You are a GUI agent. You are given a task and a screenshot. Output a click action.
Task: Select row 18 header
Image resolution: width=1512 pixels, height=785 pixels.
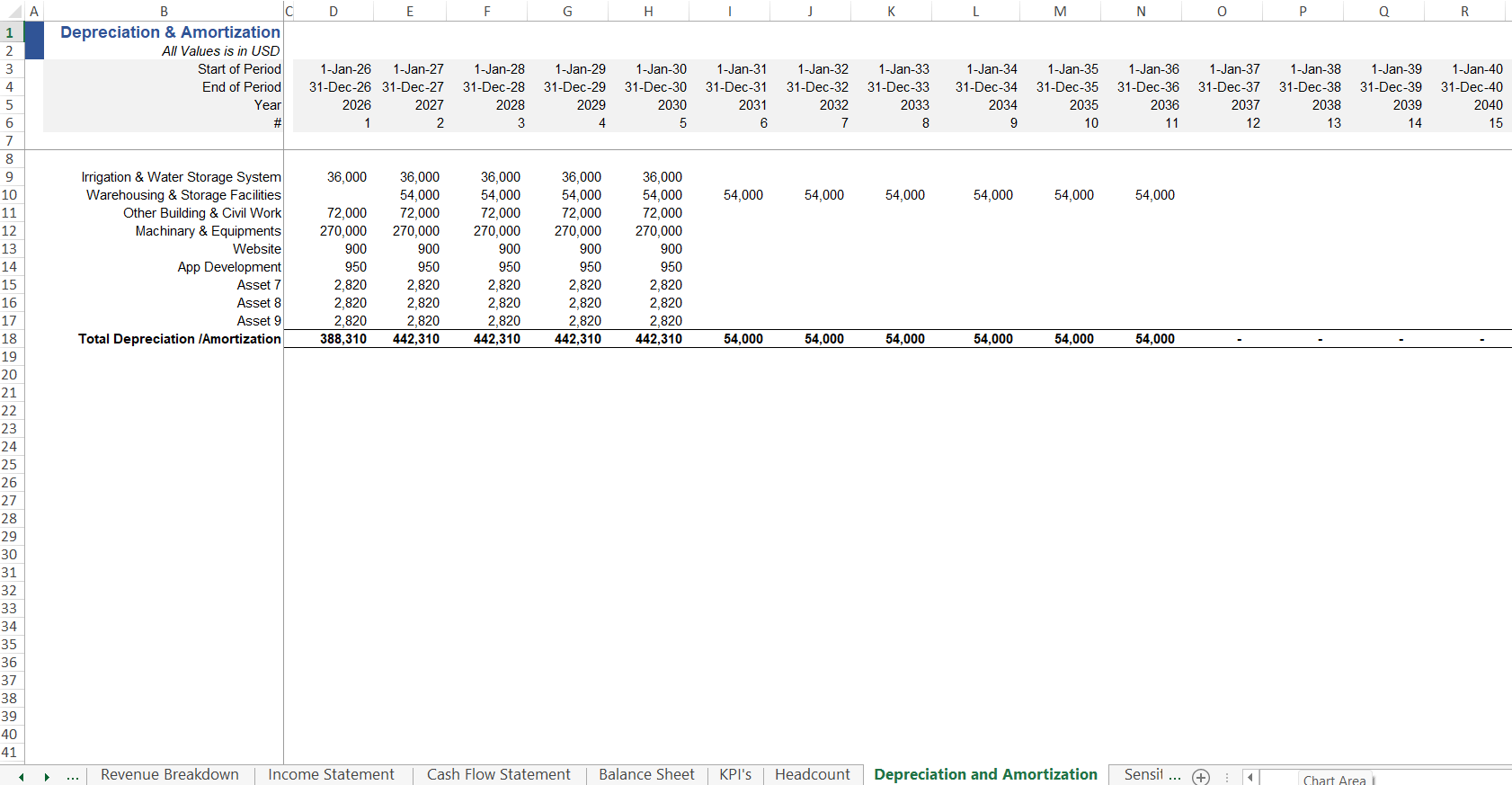coord(10,339)
